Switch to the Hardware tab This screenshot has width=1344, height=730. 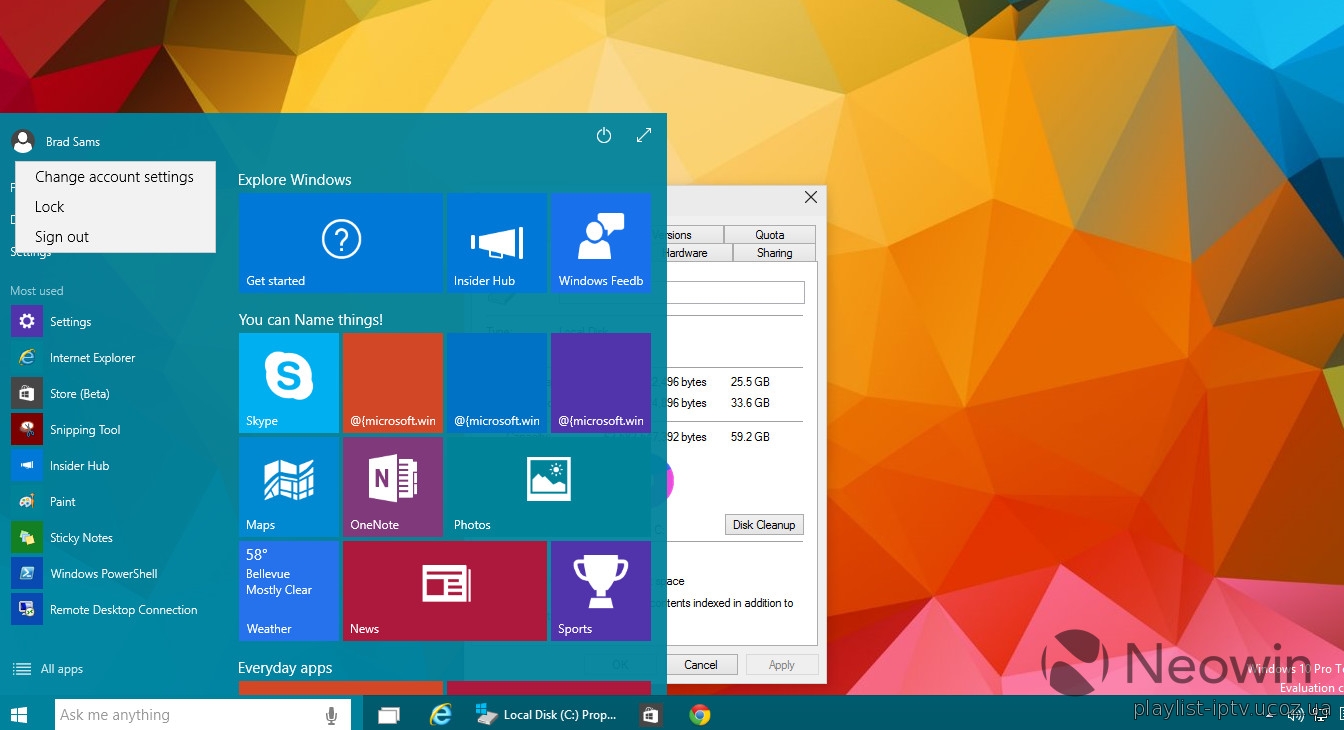click(700, 253)
